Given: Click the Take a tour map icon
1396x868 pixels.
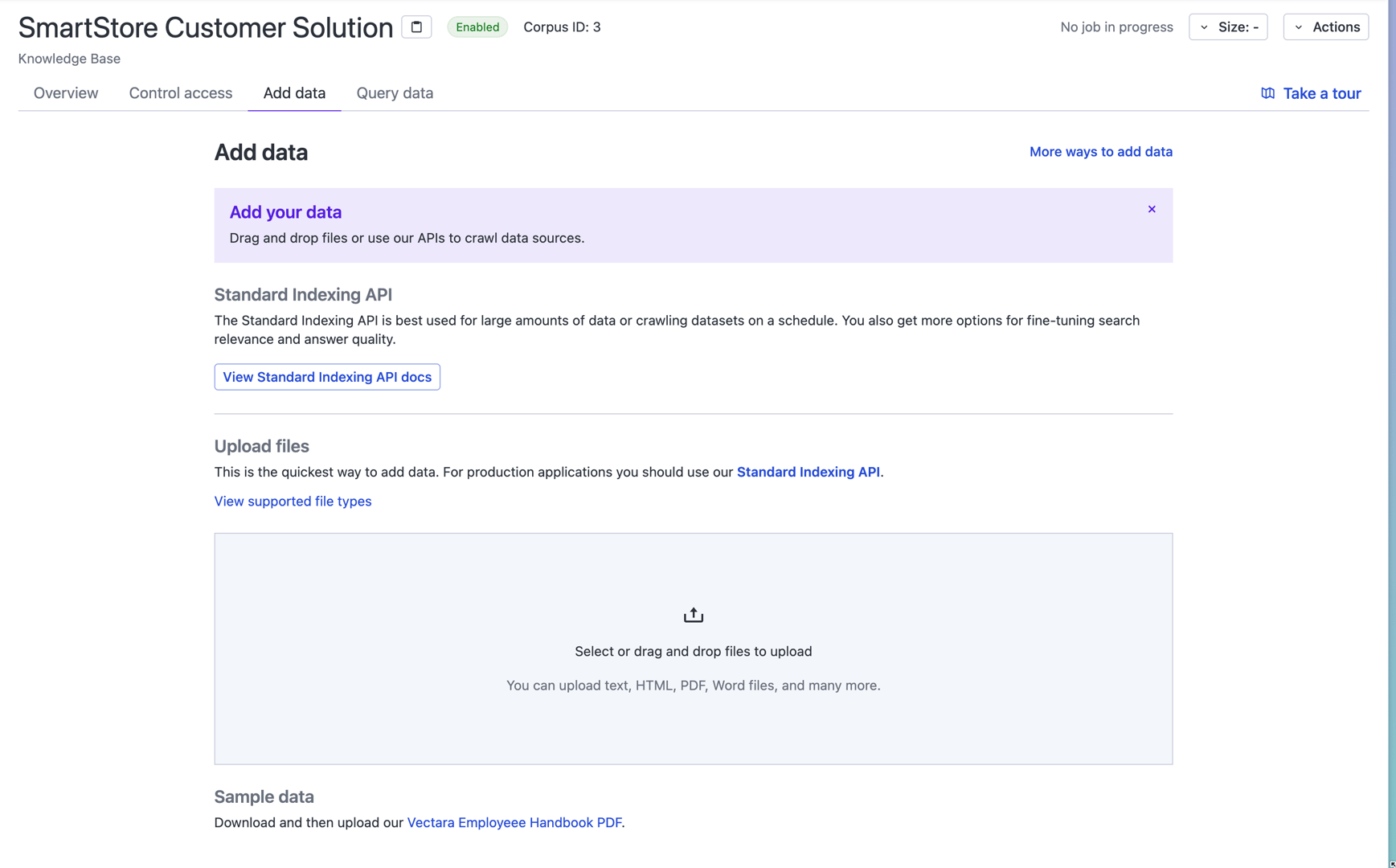Looking at the screenshot, I should click(x=1267, y=93).
